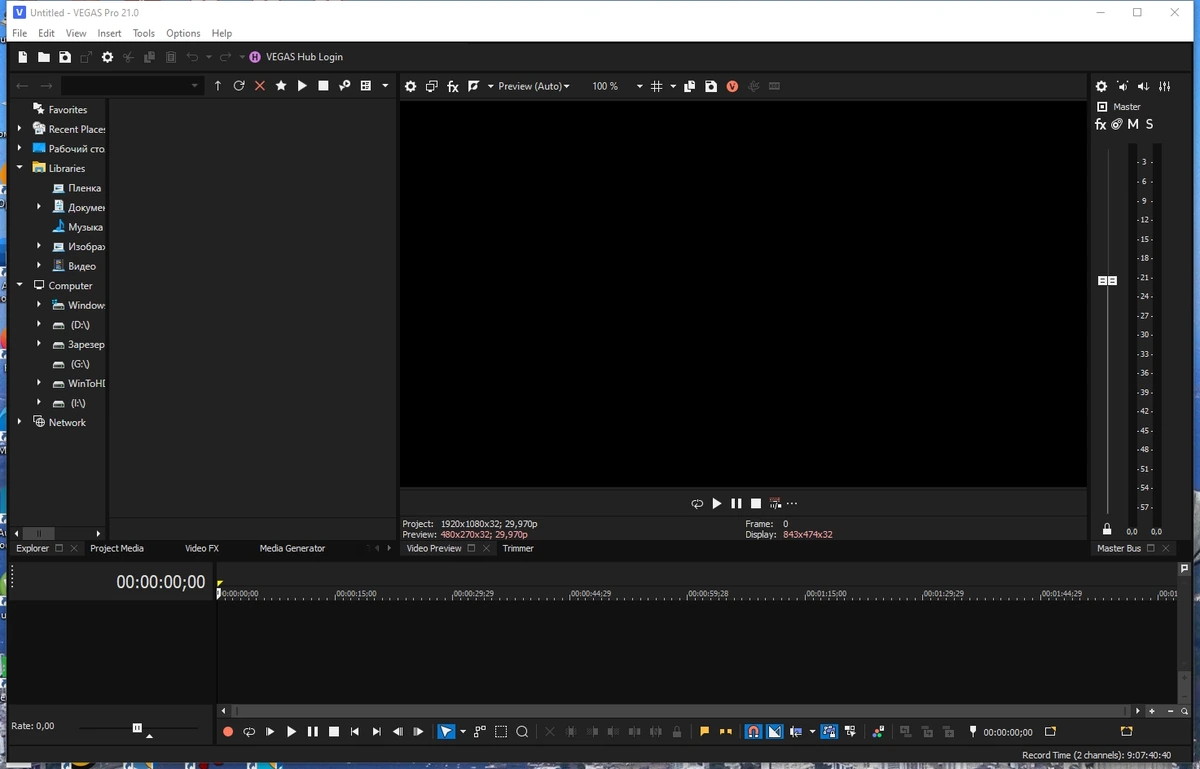This screenshot has height=769, width=1200.
Task: Open Video Output FX button in preview
Action: (453, 87)
